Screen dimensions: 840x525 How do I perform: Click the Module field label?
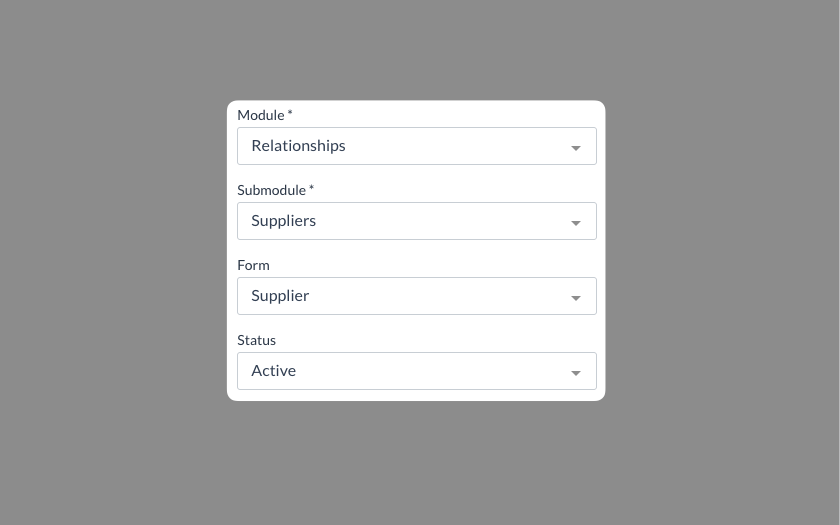(x=260, y=115)
